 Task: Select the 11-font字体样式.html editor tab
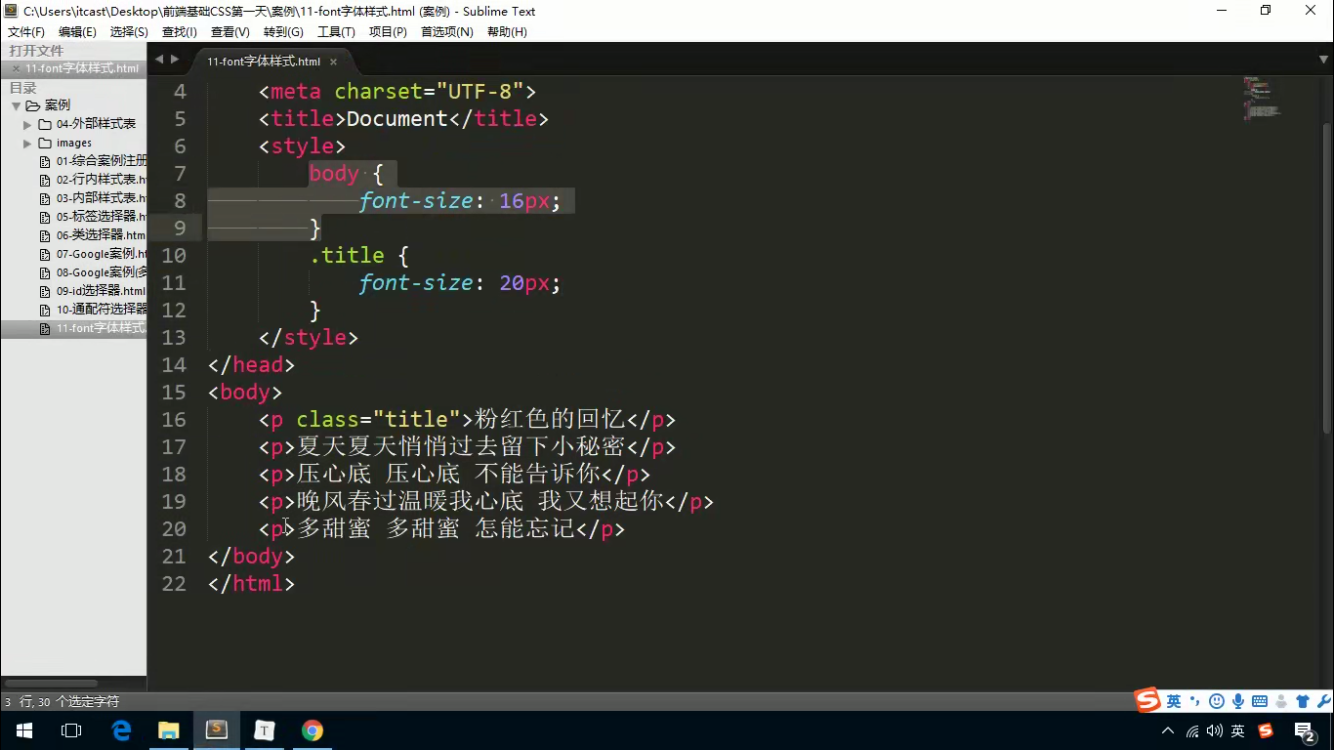pyautogui.click(x=263, y=62)
